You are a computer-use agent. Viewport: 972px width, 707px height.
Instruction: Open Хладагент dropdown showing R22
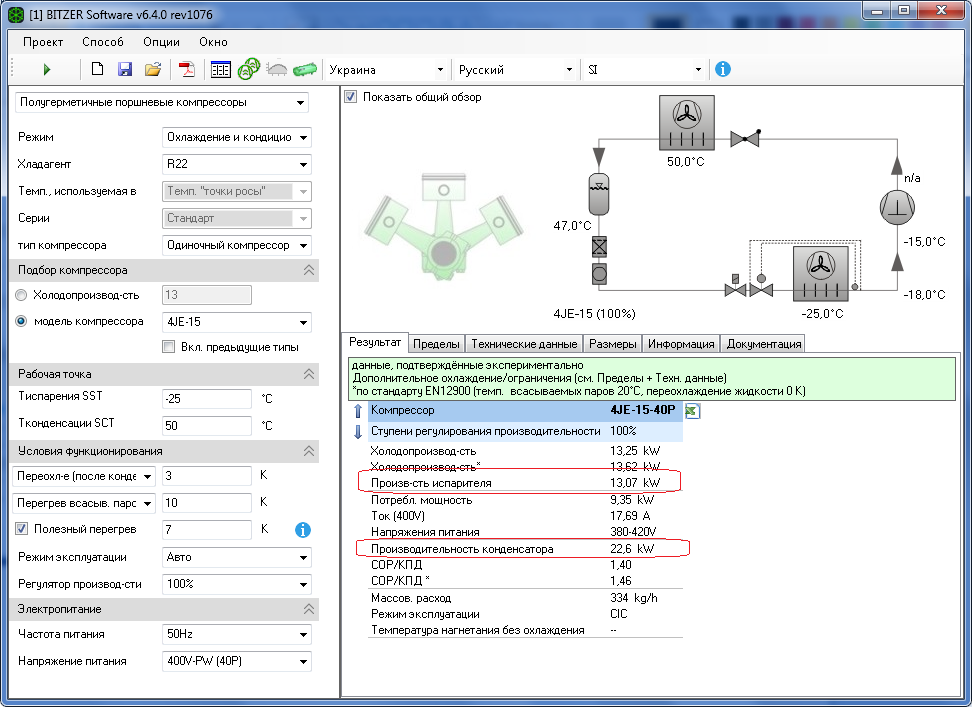(237, 164)
